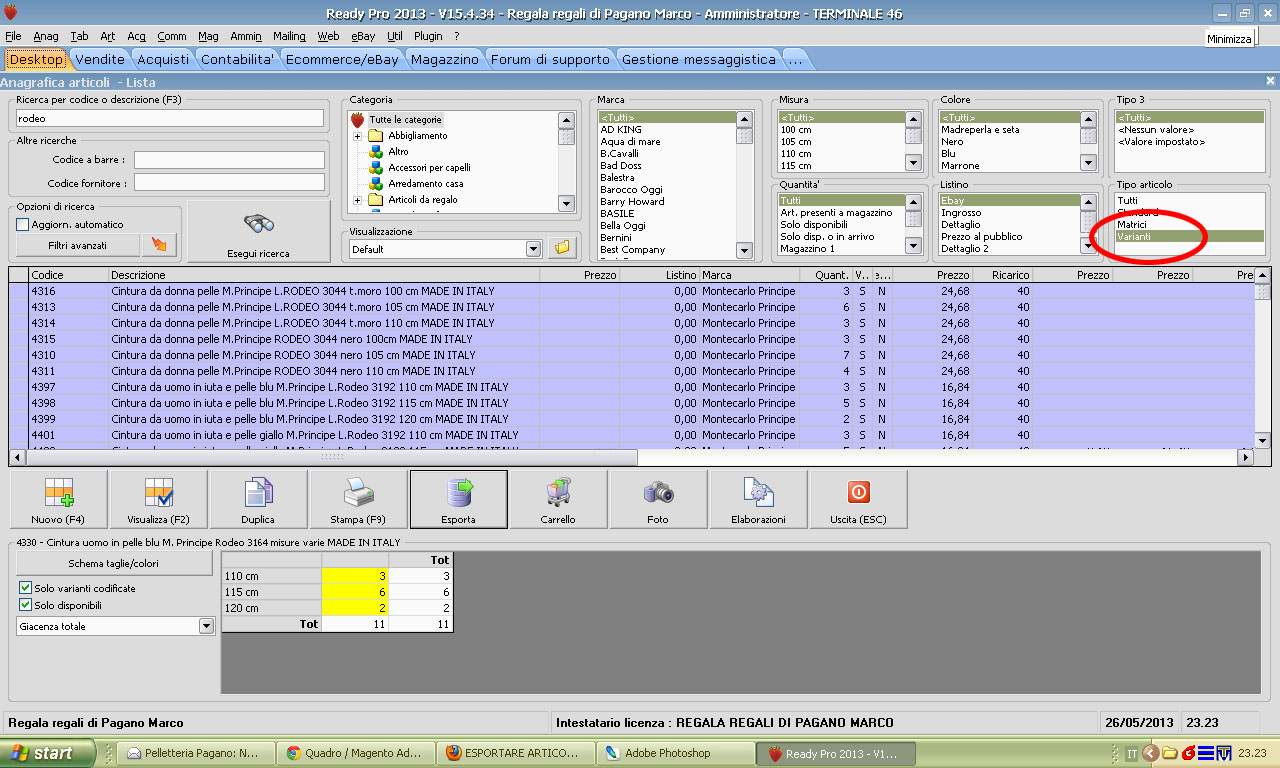Select the Arredamento casa category
The height and width of the screenshot is (768, 1280).
pos(426,184)
